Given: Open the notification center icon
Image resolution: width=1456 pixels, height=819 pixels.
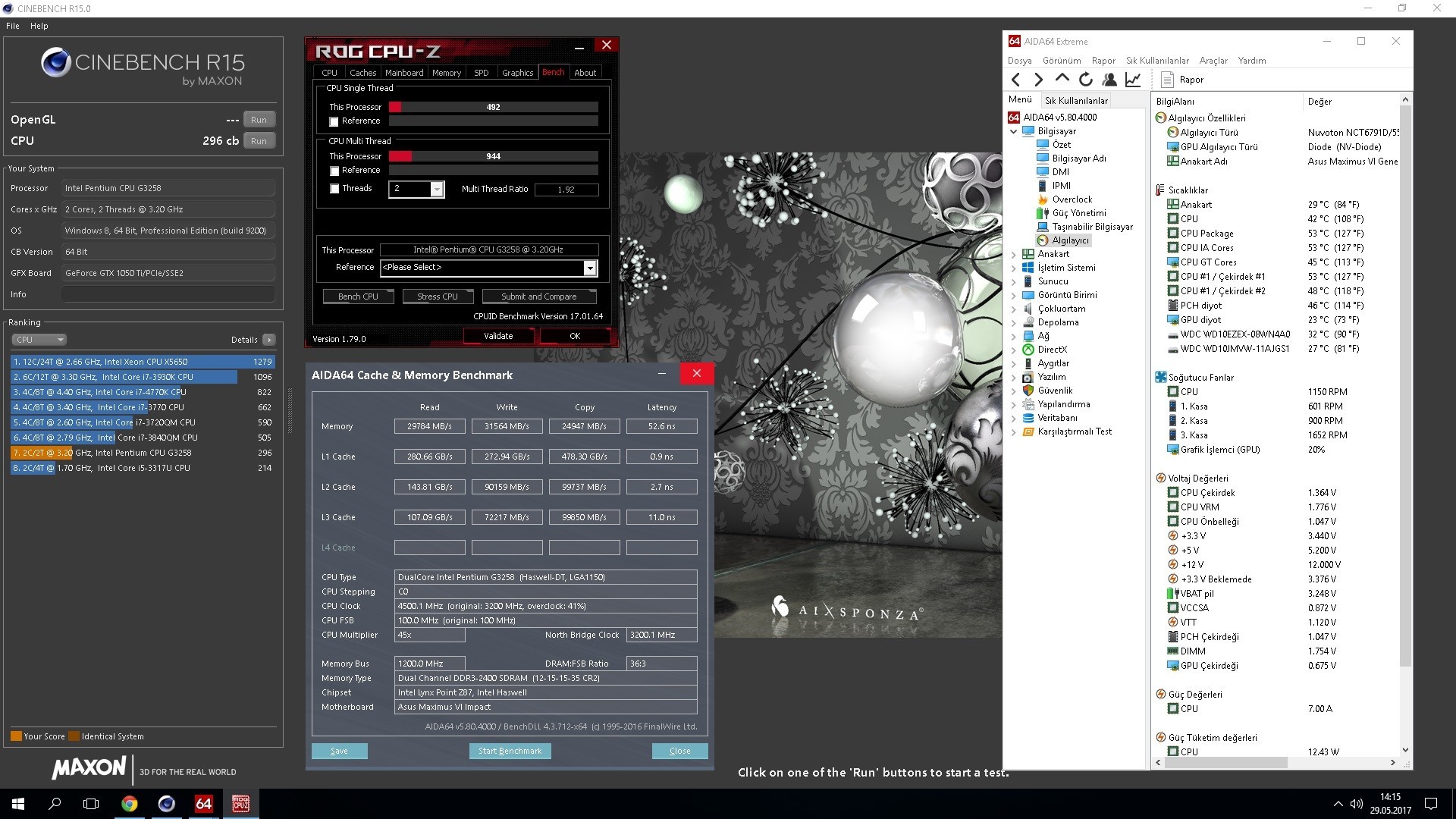Looking at the screenshot, I should pyautogui.click(x=1431, y=804).
